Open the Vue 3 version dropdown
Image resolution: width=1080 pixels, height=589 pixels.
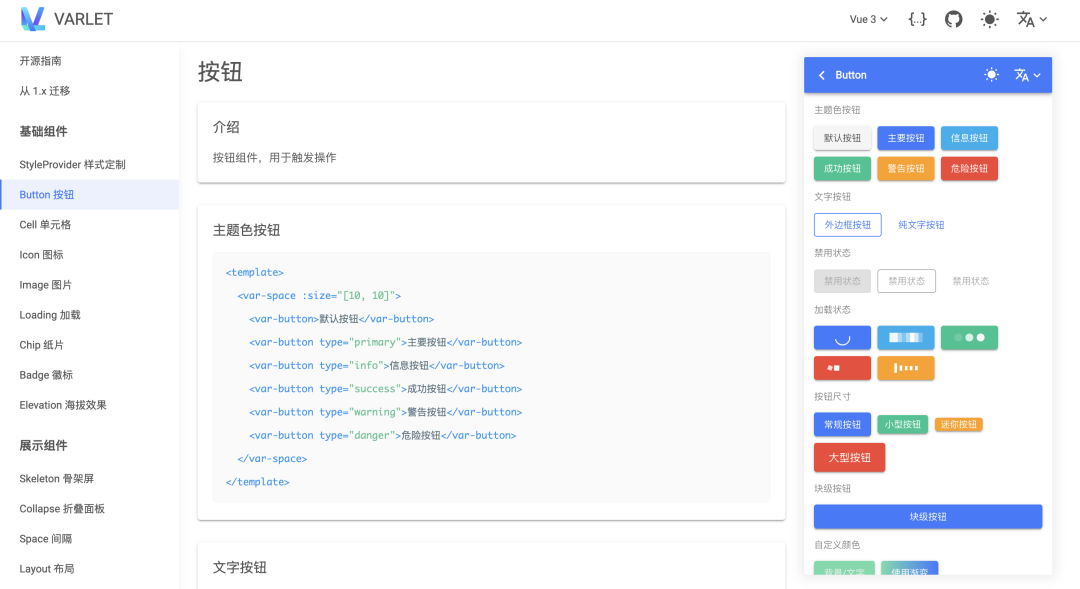pos(868,19)
